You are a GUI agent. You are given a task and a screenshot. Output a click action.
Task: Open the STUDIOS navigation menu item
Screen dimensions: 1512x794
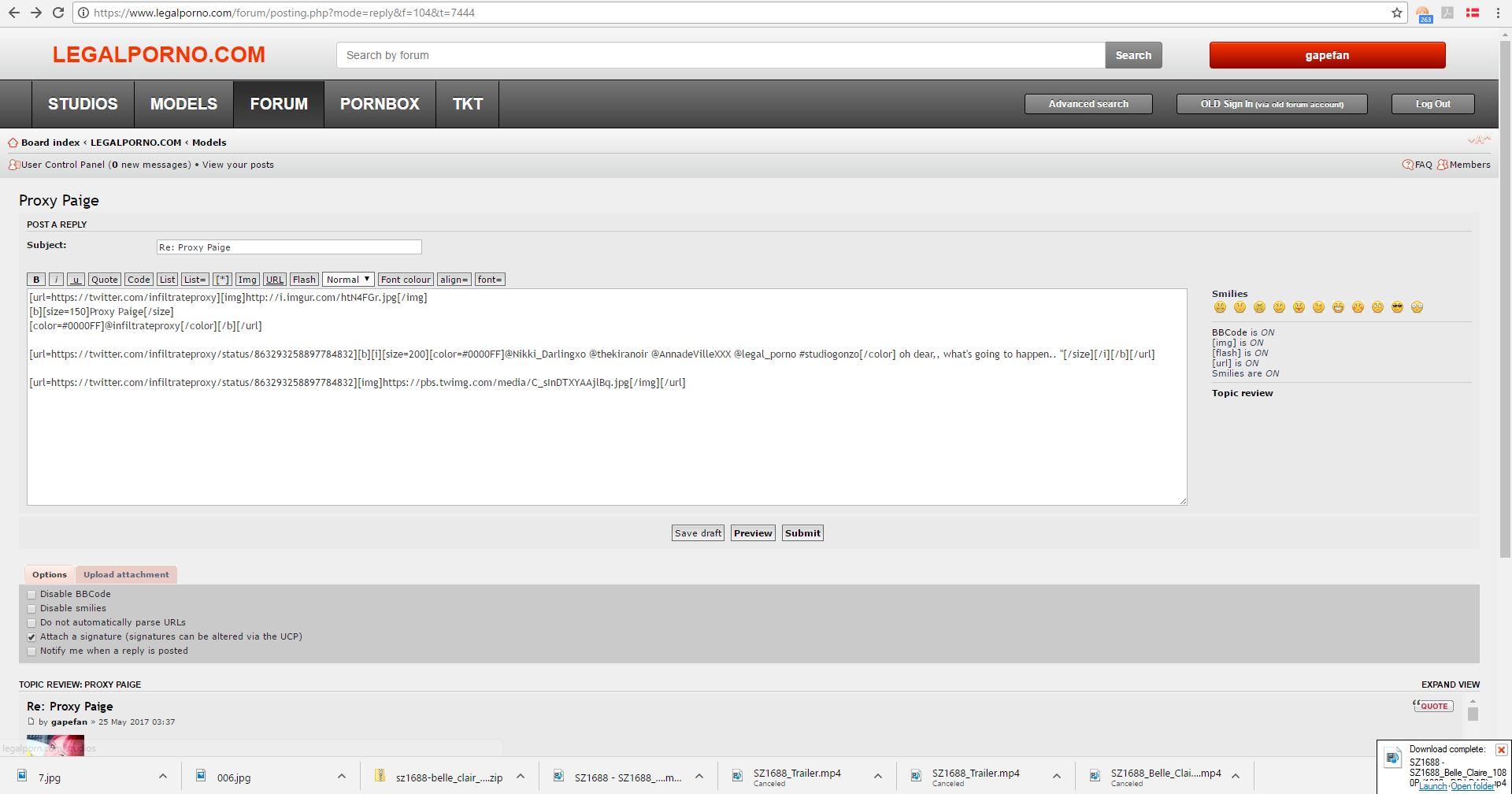coord(83,104)
